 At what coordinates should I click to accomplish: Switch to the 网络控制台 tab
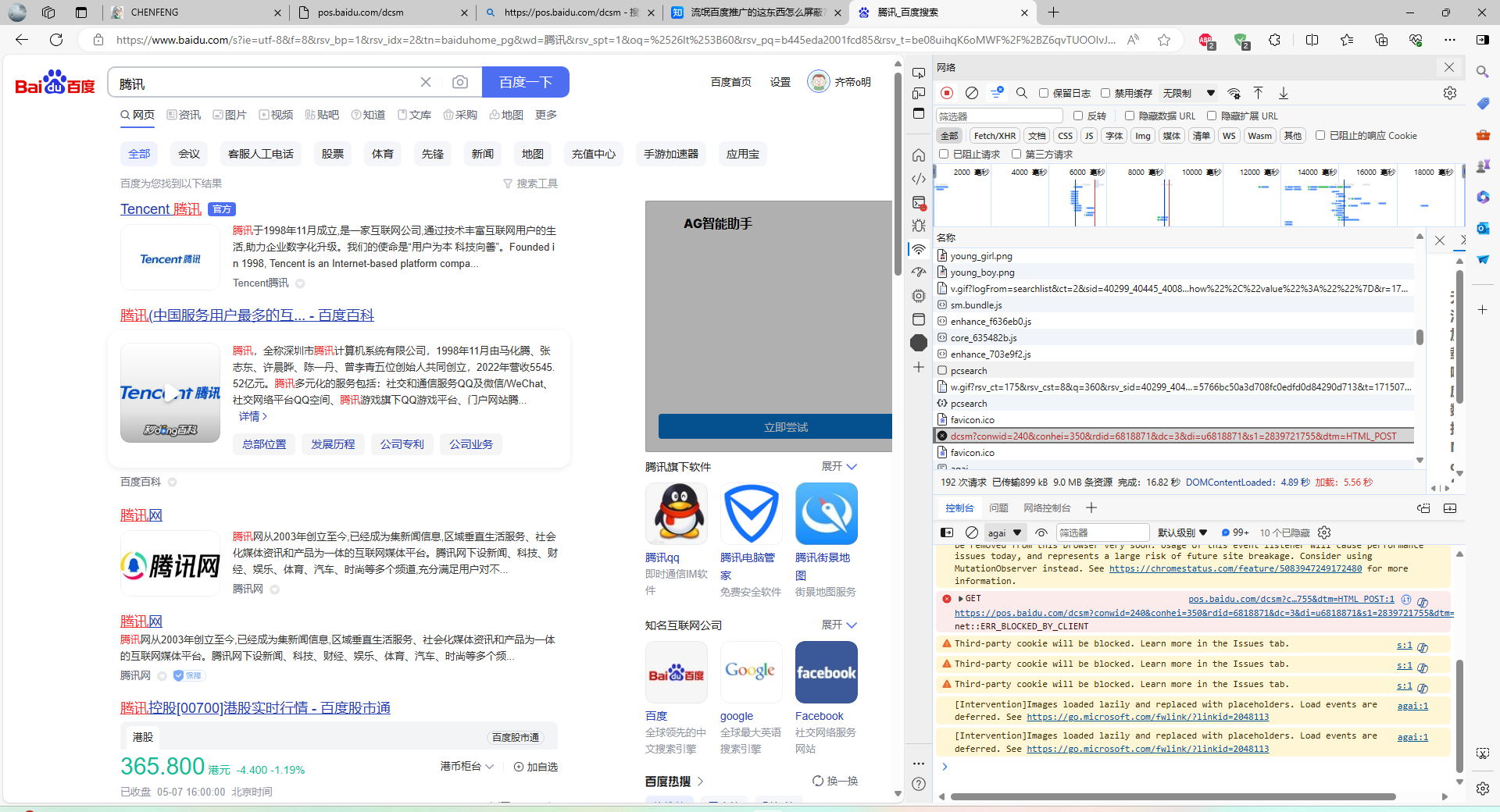[x=1047, y=508]
